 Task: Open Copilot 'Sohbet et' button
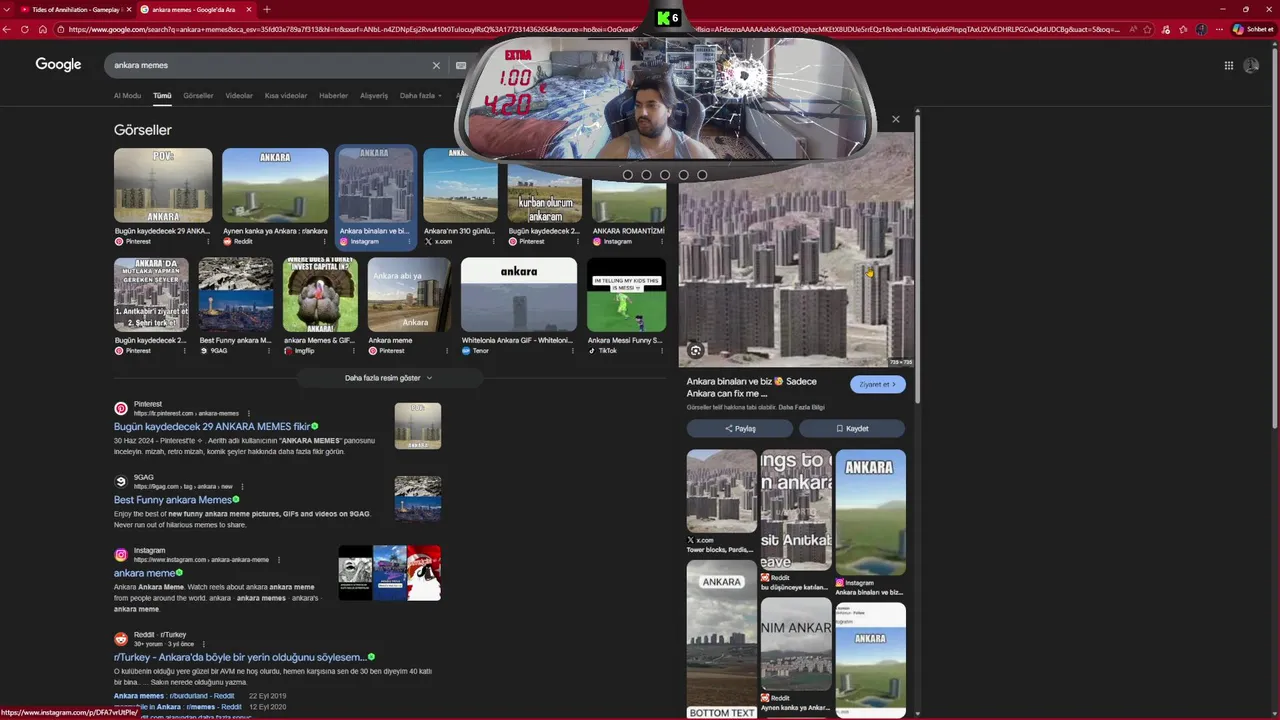[1253, 29]
